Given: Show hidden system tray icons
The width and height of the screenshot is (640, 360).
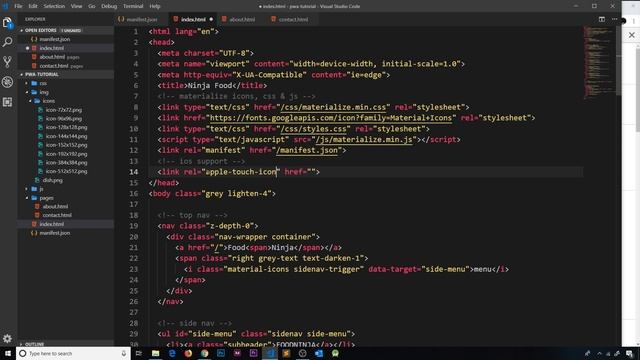Looking at the screenshot, I should click(x=599, y=353).
